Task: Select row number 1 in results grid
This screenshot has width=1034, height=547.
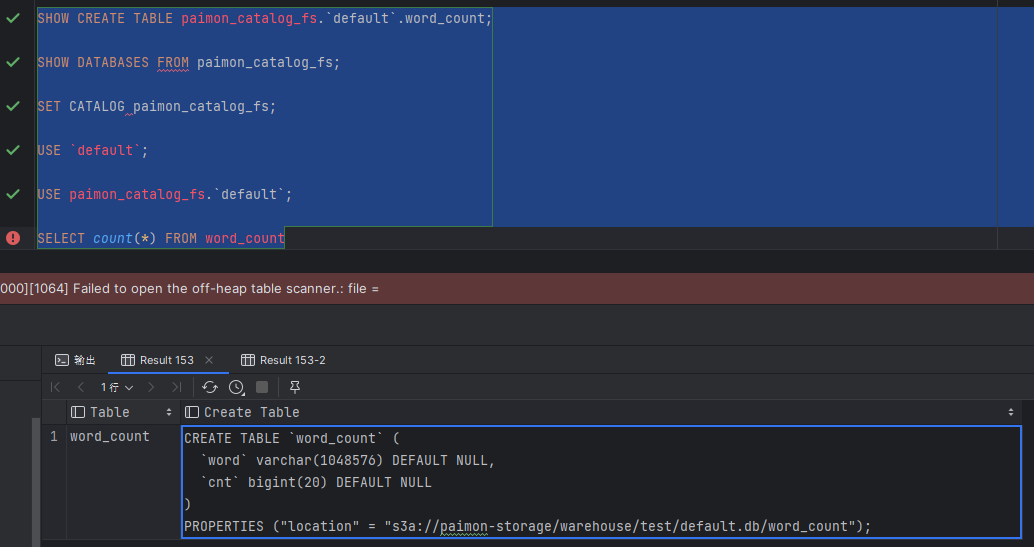Action: click(54, 437)
